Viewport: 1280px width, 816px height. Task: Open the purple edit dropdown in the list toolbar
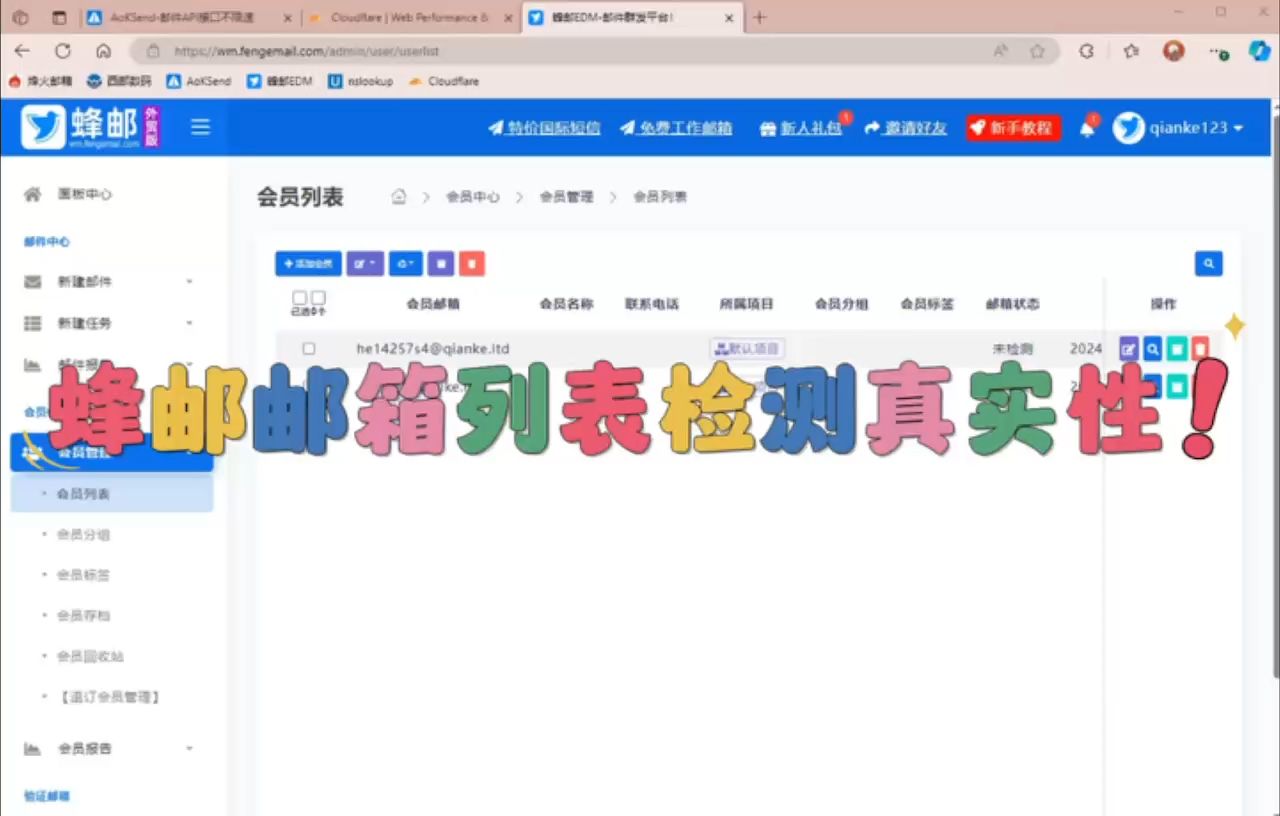click(x=365, y=264)
